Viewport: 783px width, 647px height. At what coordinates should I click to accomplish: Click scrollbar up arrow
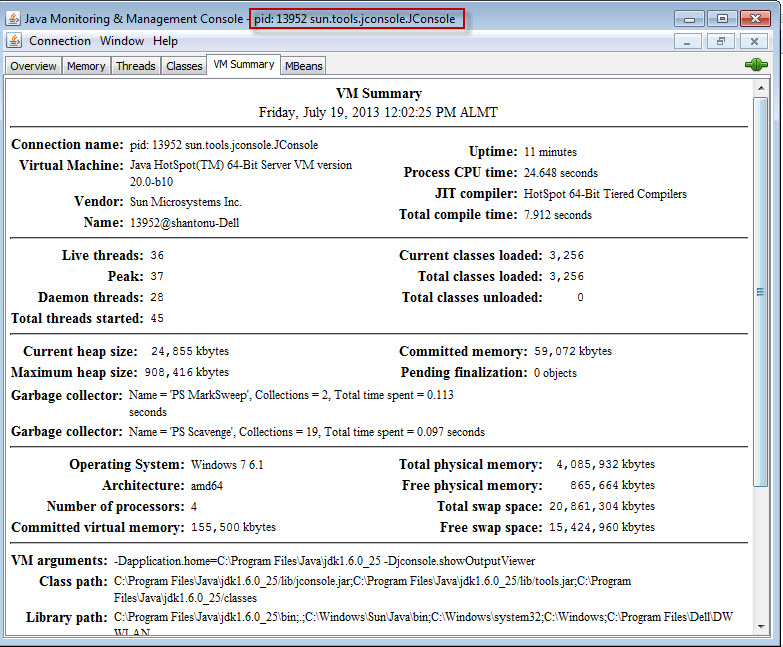[x=761, y=88]
